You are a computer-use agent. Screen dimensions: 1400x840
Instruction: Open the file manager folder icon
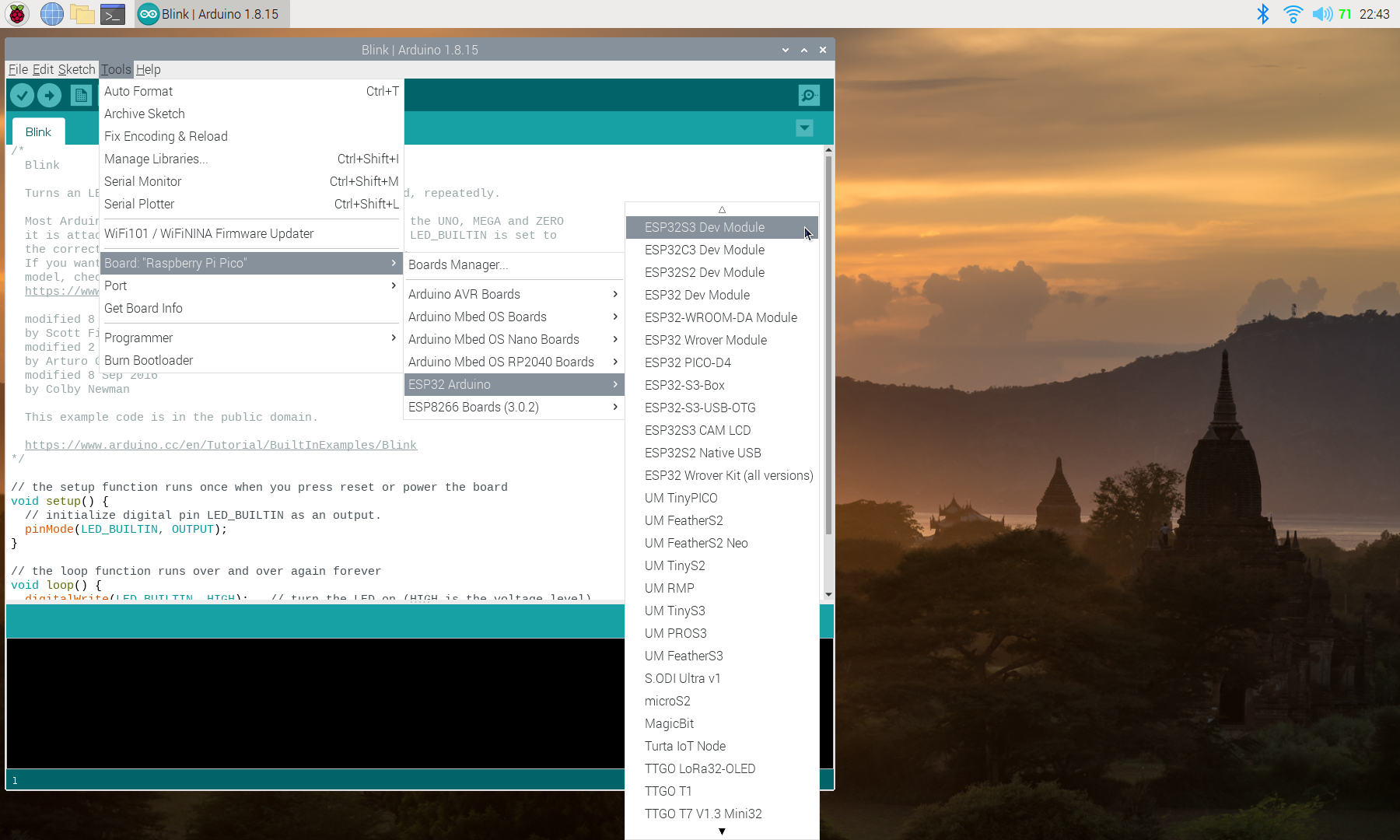(82, 14)
